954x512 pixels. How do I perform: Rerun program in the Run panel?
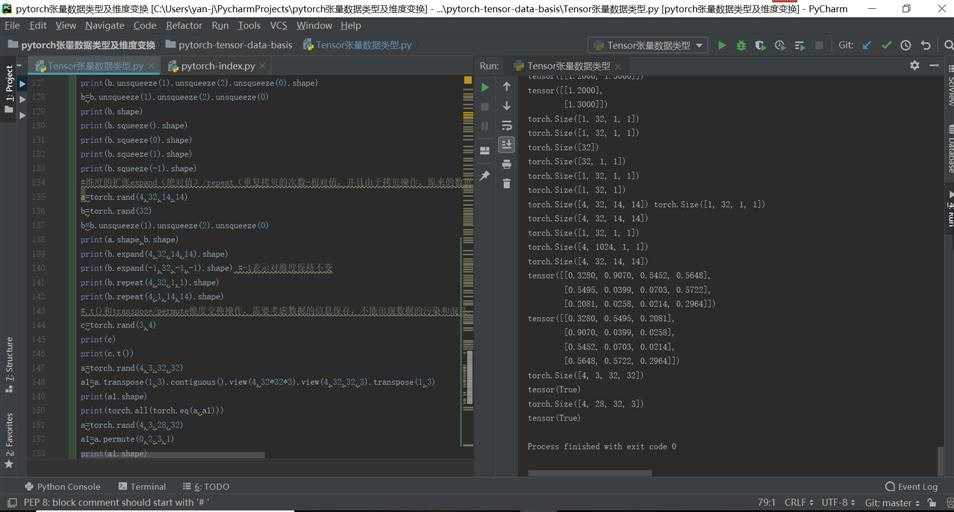pyautogui.click(x=485, y=88)
